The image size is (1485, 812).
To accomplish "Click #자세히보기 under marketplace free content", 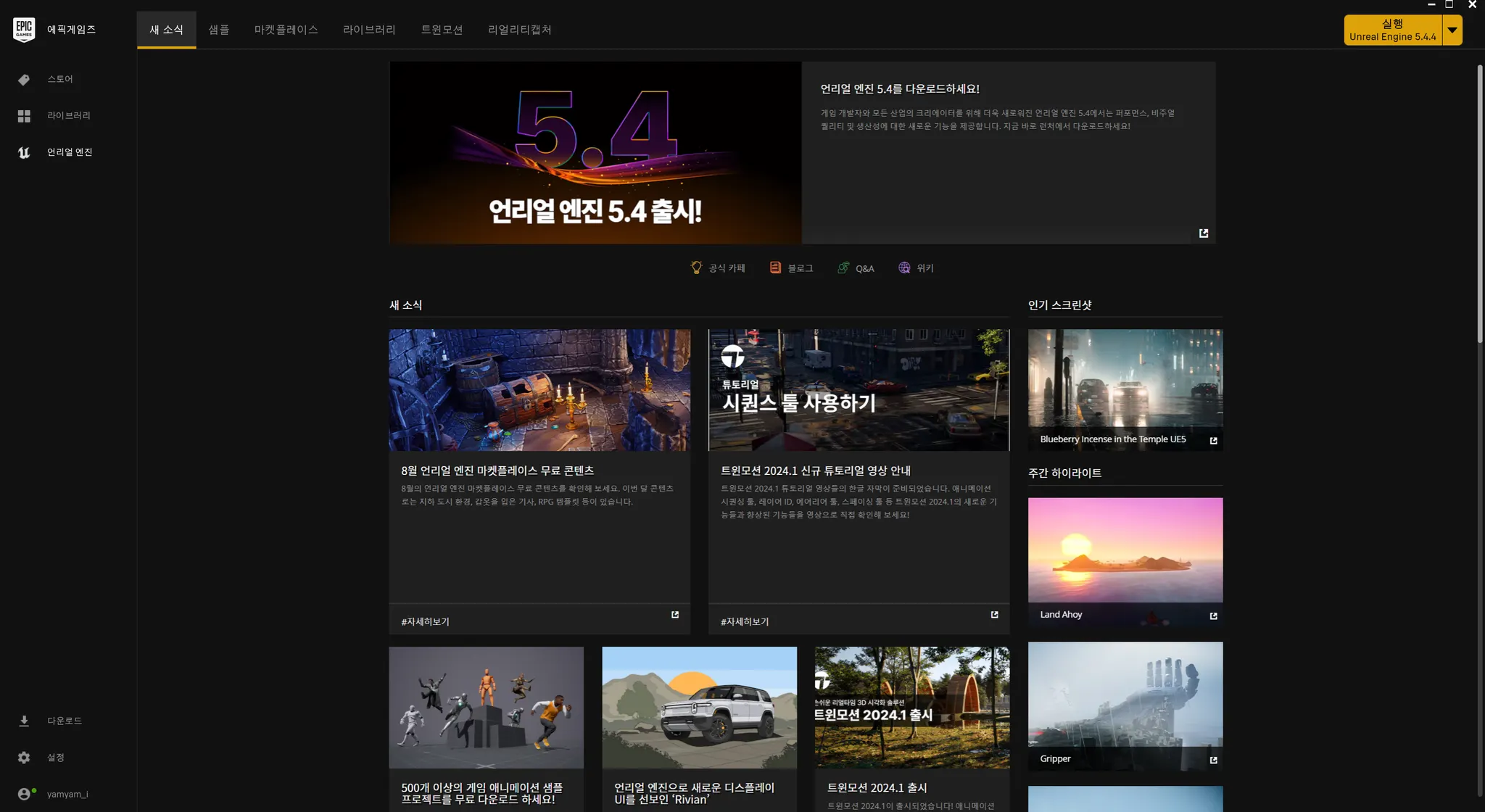I will (425, 622).
